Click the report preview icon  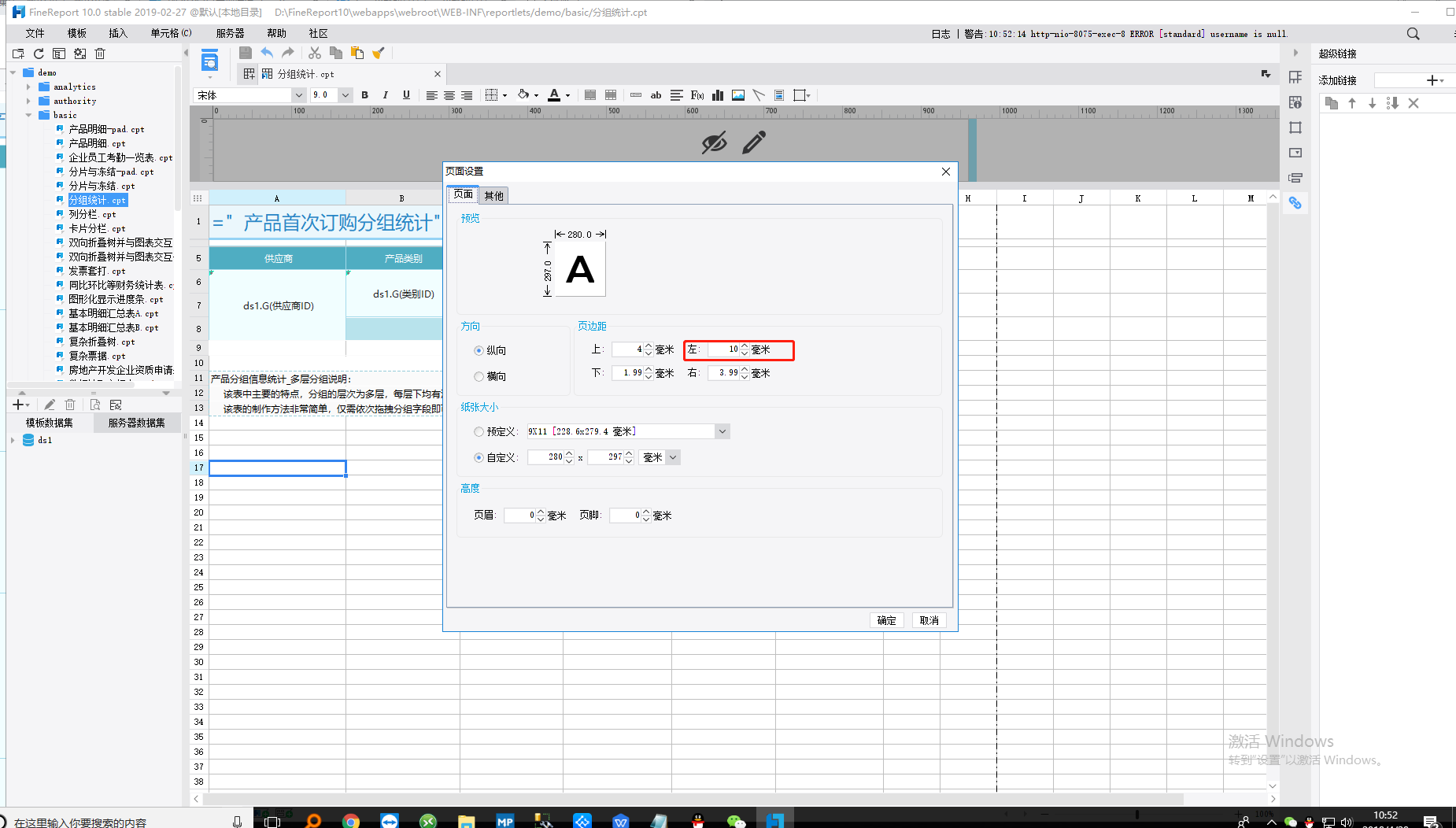209,61
